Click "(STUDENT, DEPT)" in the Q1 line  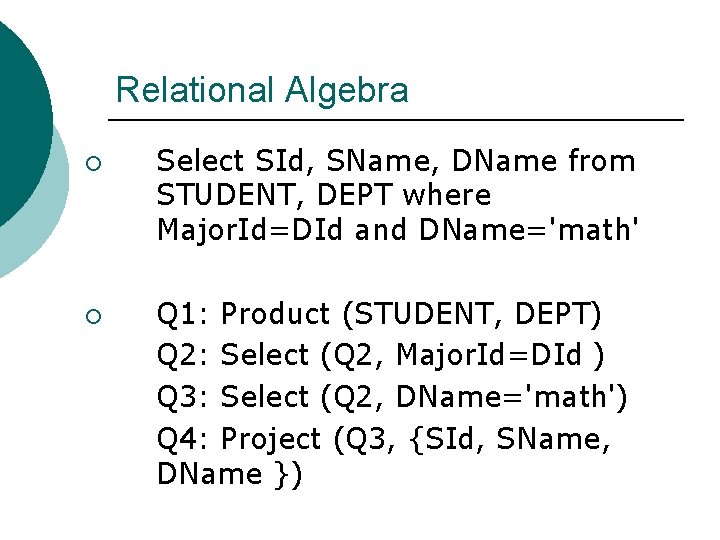[x=472, y=314]
